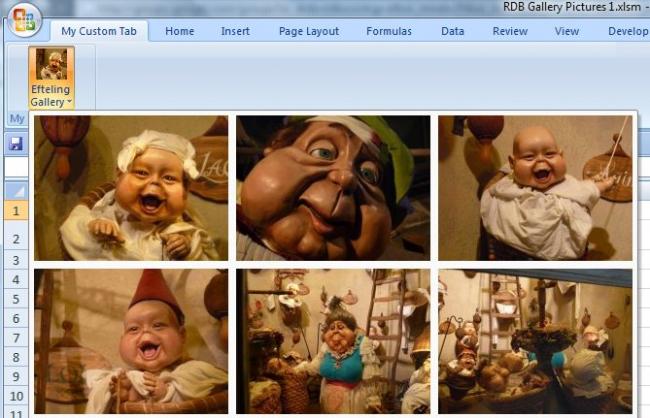Click the row 5 header
This screenshot has width=650, height=418.
[15, 299]
